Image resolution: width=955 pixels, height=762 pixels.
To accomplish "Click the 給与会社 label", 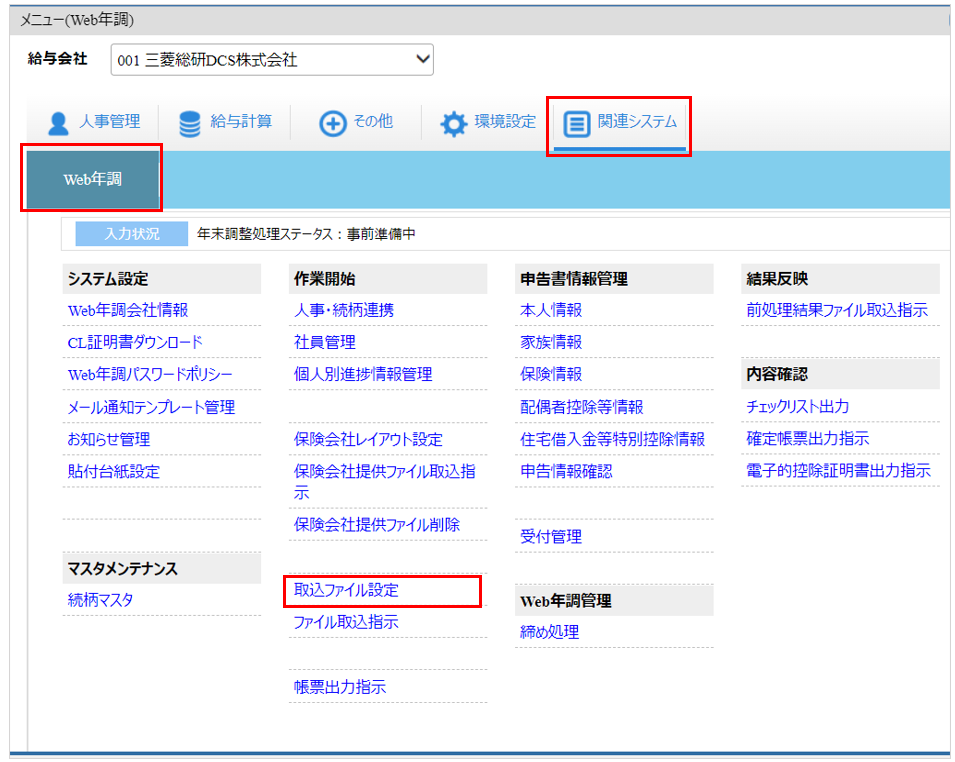I will coord(58,58).
